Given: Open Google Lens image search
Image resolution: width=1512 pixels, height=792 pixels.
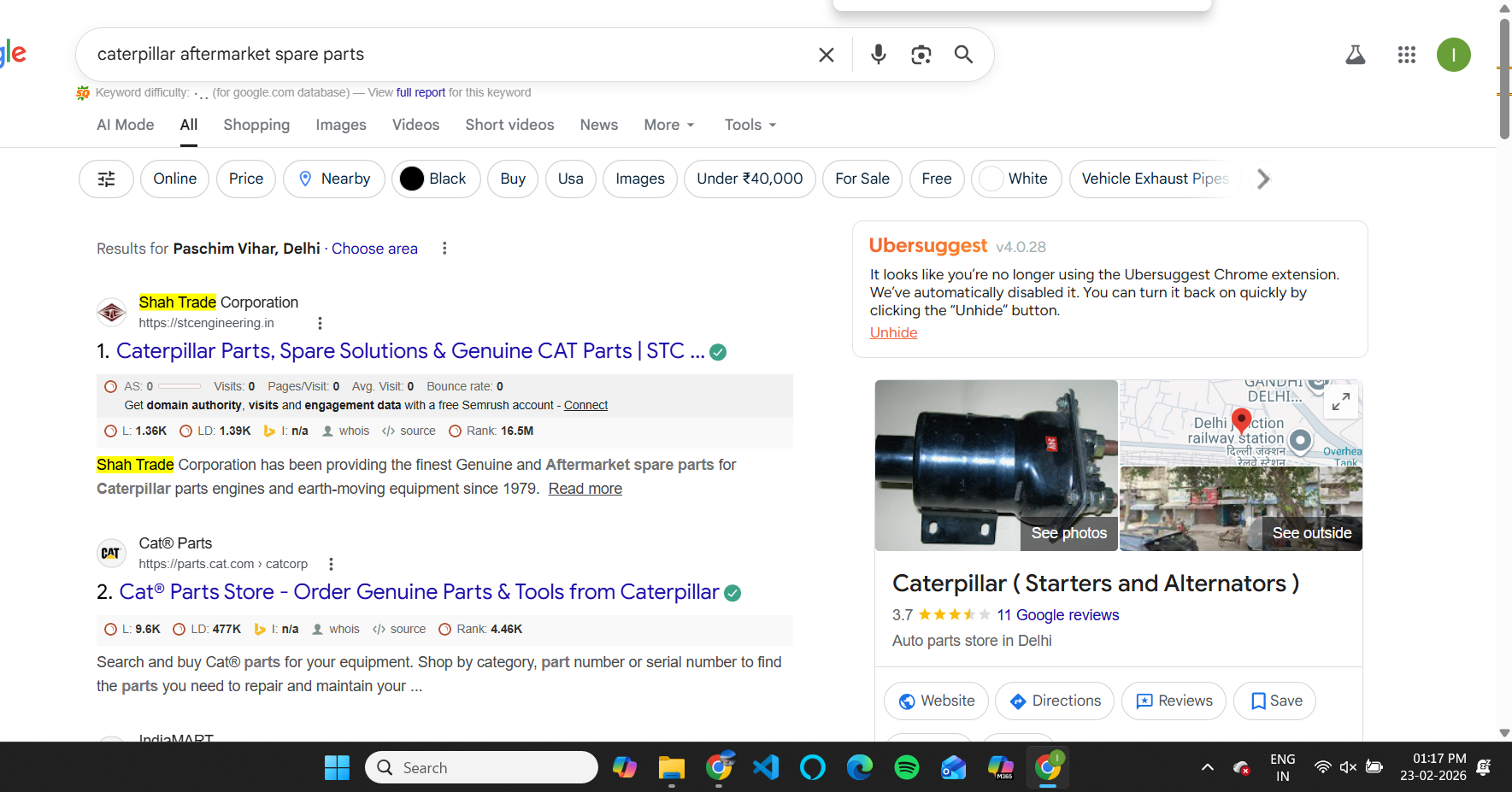Looking at the screenshot, I should coord(921,55).
